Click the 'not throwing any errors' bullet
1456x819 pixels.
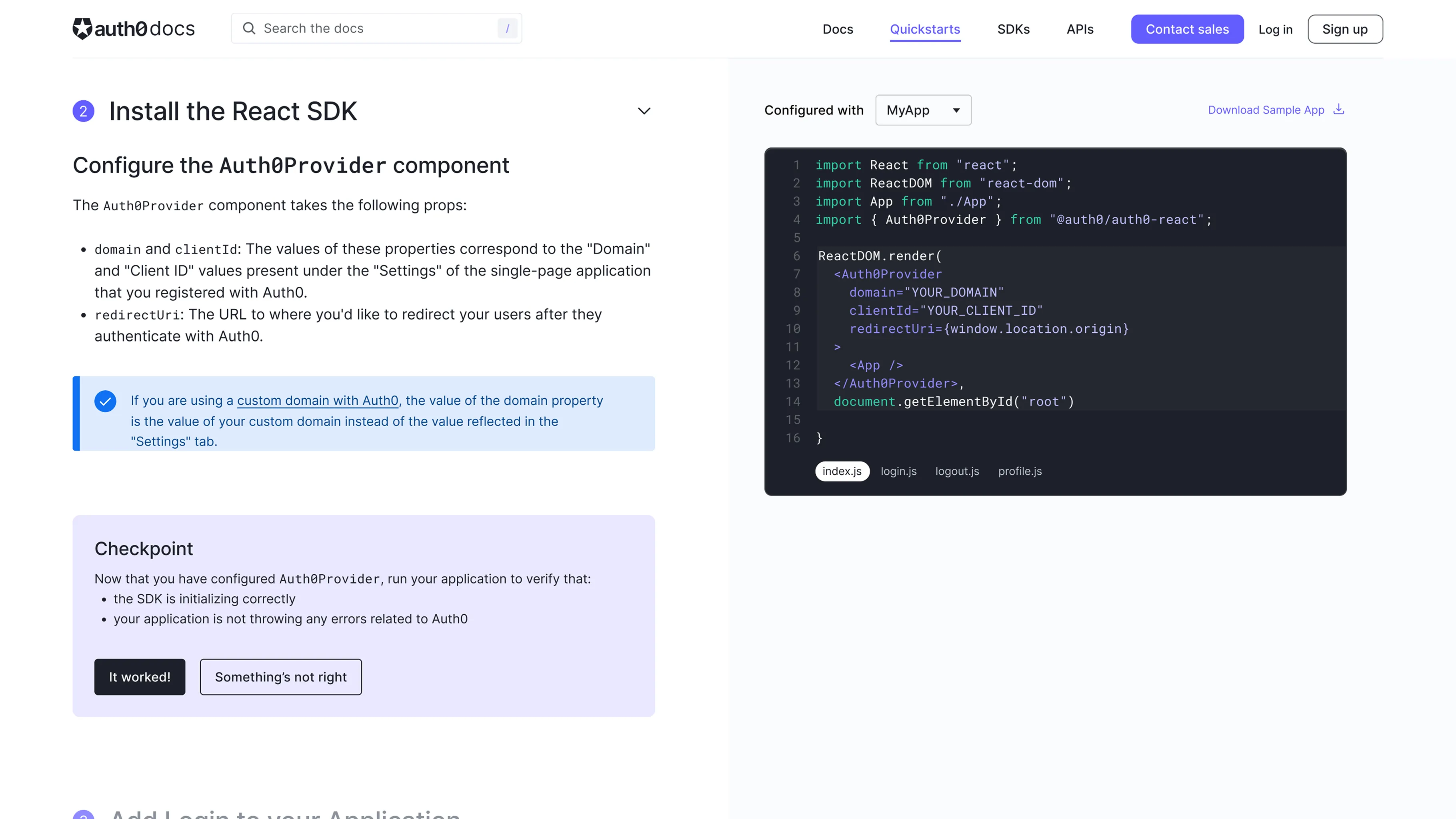coord(290,619)
